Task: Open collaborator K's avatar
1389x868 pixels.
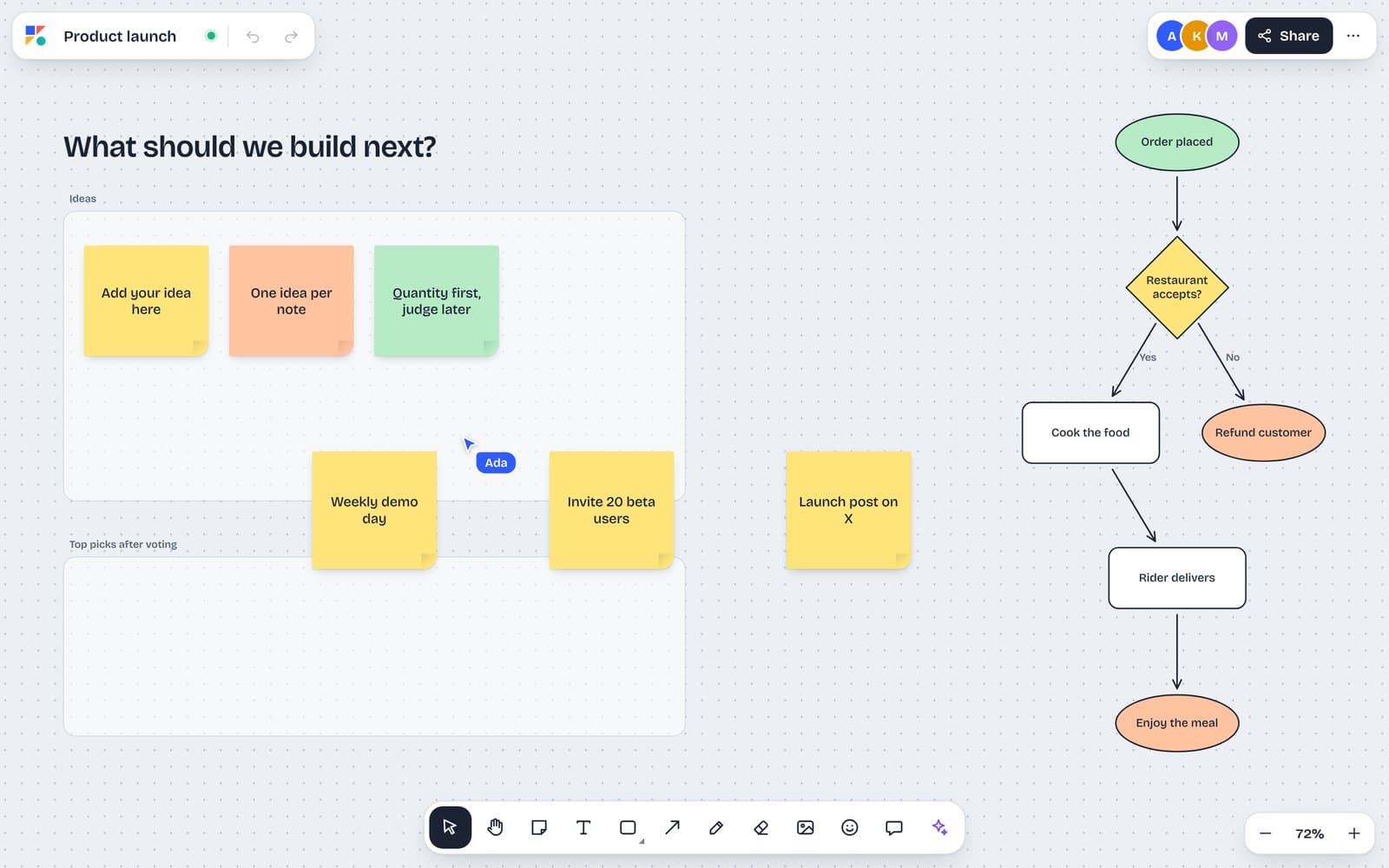Action: click(x=1196, y=36)
